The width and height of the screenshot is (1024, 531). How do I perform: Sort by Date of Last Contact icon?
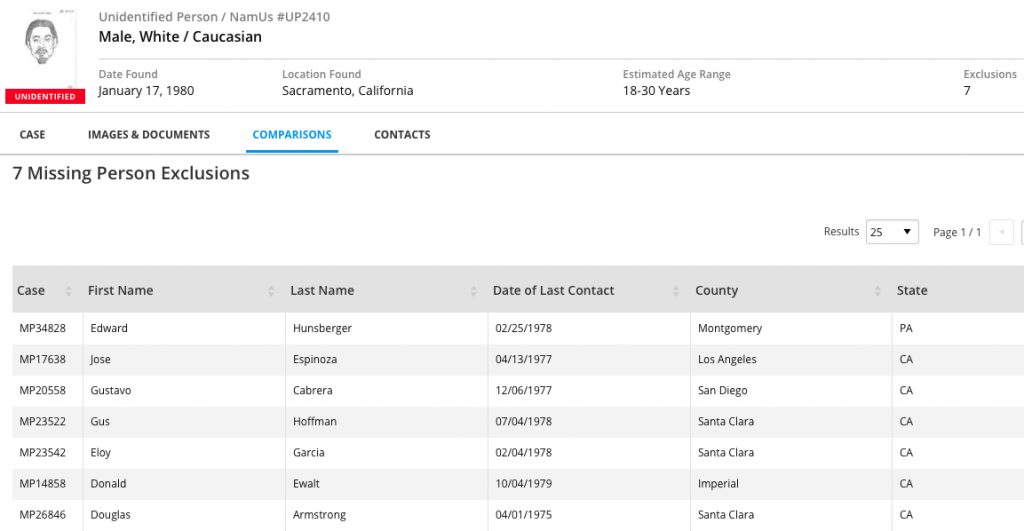click(x=676, y=291)
